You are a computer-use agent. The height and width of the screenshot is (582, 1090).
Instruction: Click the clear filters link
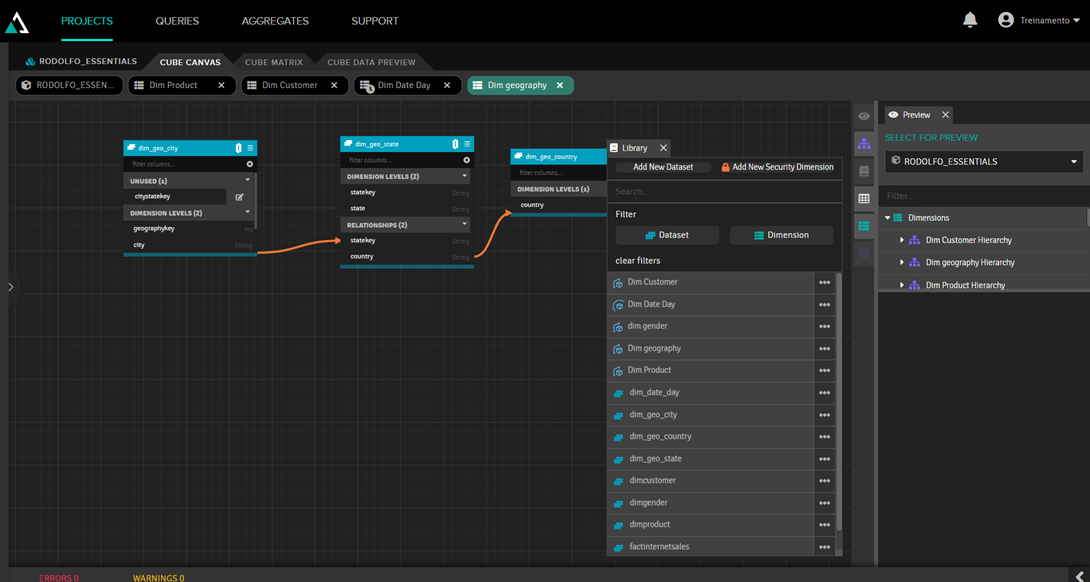tap(637, 261)
